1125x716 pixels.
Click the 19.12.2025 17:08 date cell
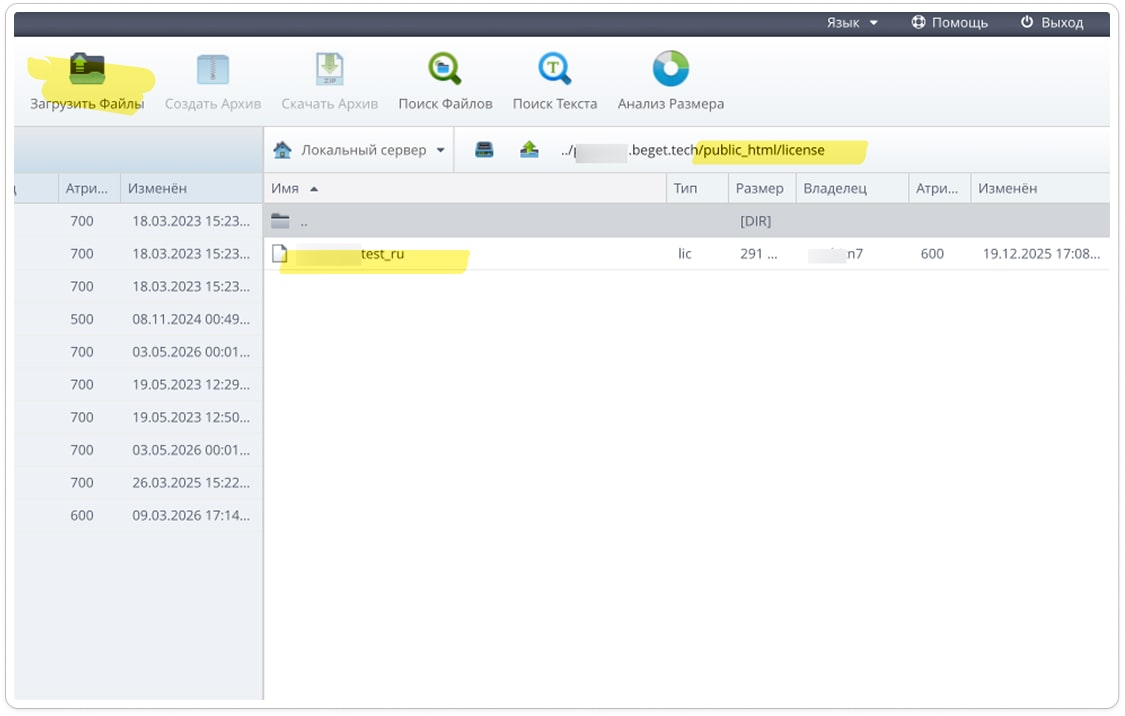tap(1041, 254)
